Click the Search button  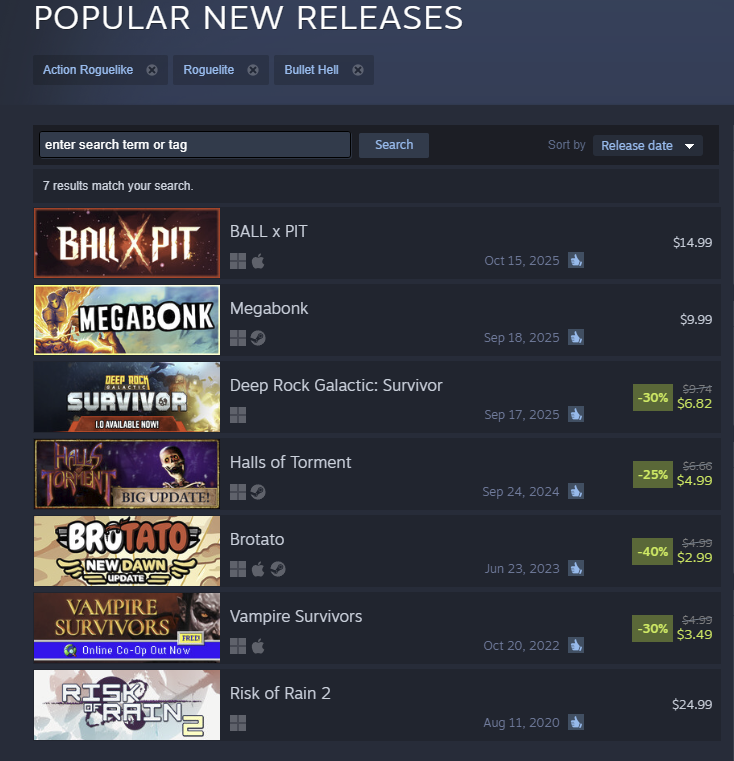point(394,145)
